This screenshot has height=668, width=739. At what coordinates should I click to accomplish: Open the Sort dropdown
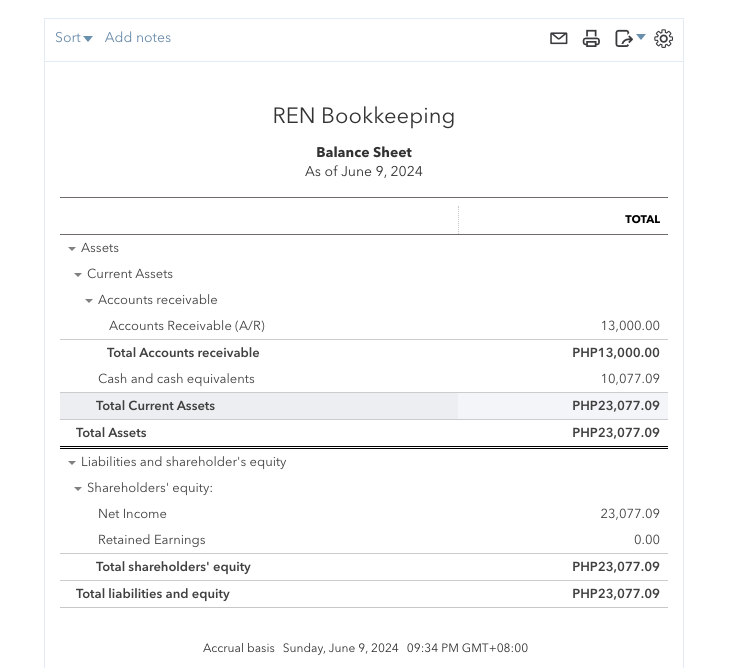point(74,38)
